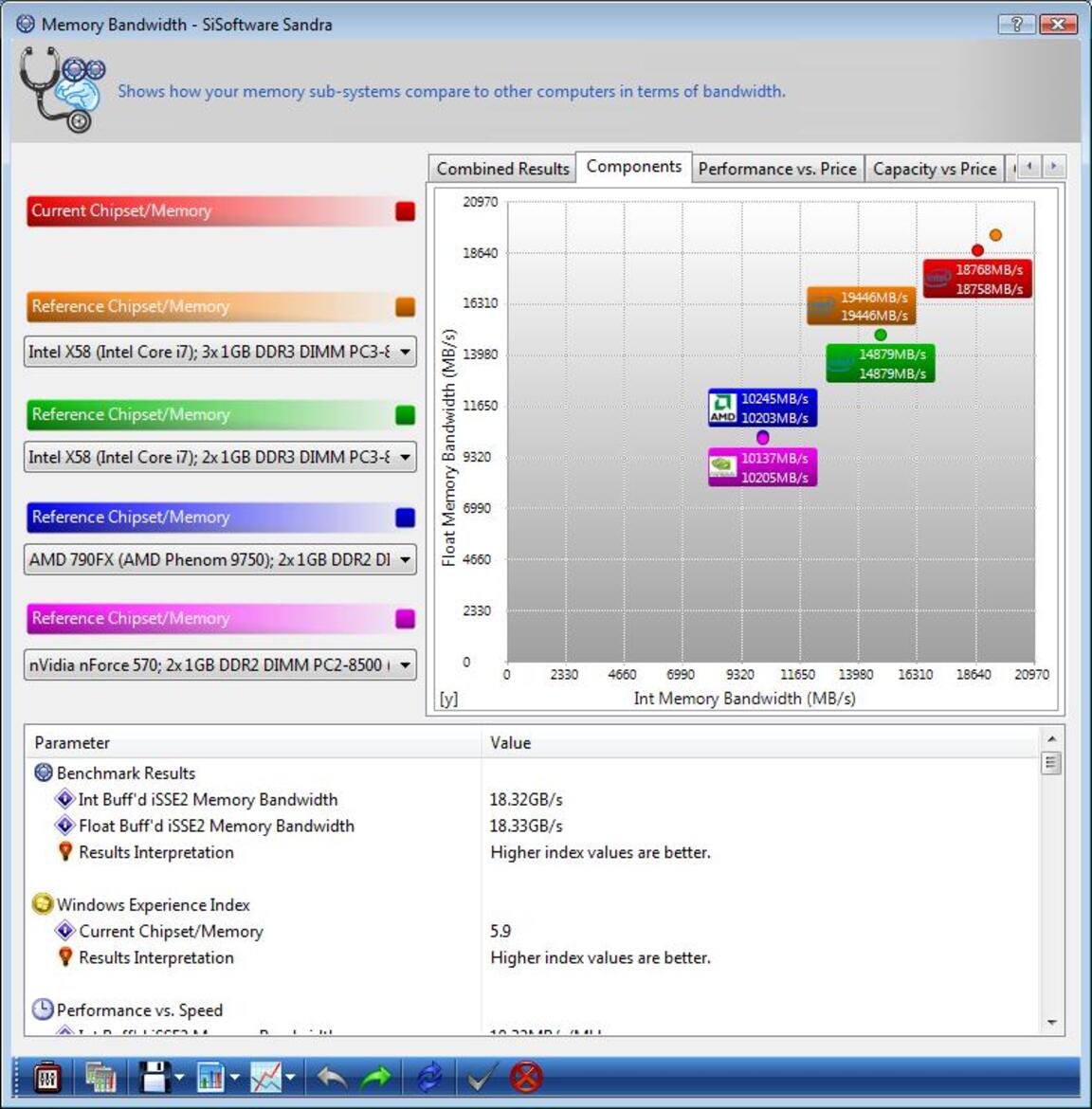Open the Performance vs. Price tab
1092x1109 pixels.
[x=777, y=169]
